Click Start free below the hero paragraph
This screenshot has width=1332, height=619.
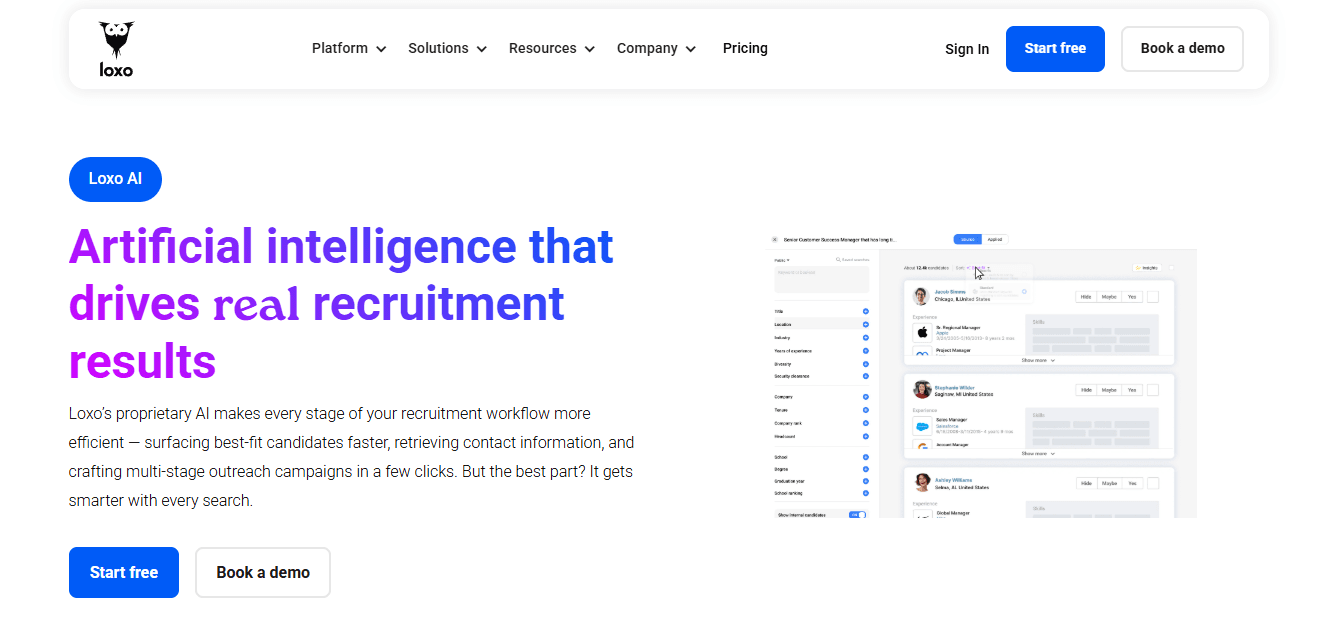[x=124, y=572]
